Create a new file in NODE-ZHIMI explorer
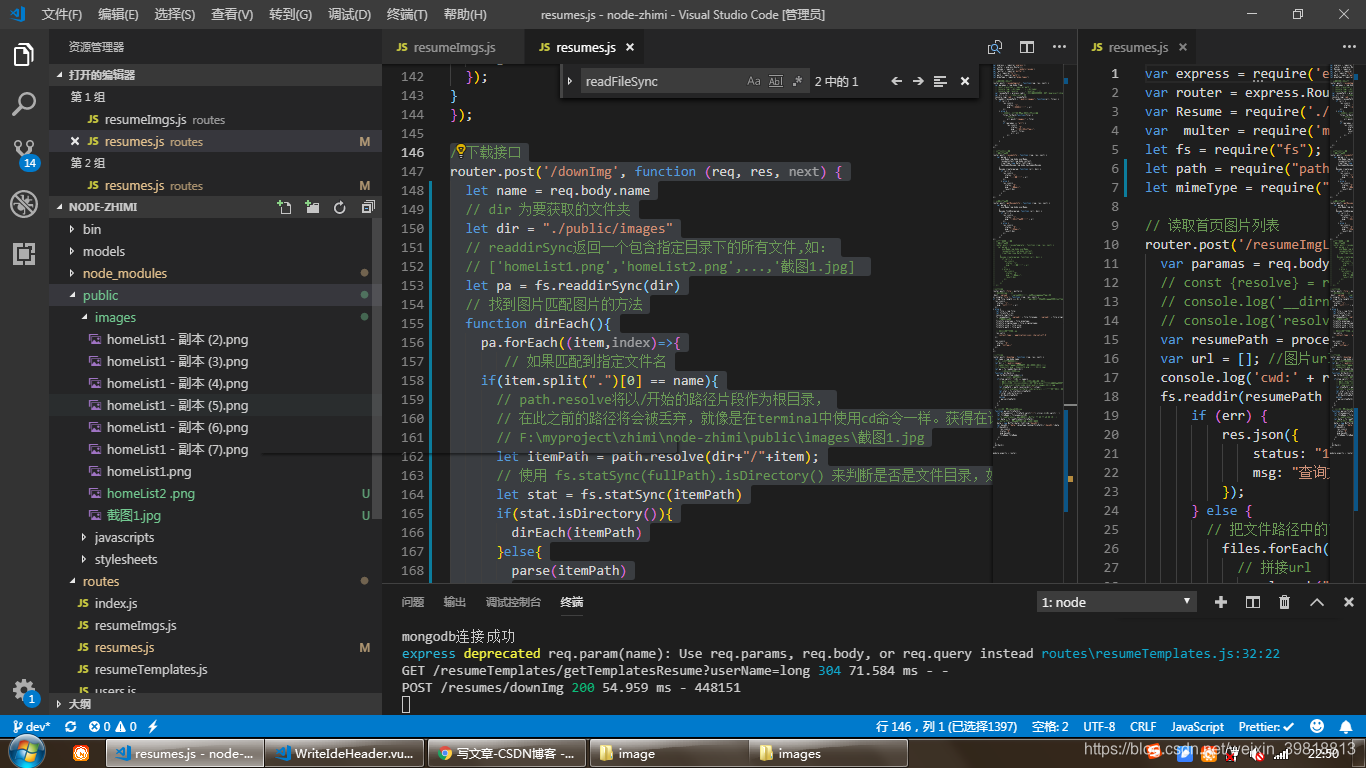This screenshot has width=1366, height=768. 283,206
